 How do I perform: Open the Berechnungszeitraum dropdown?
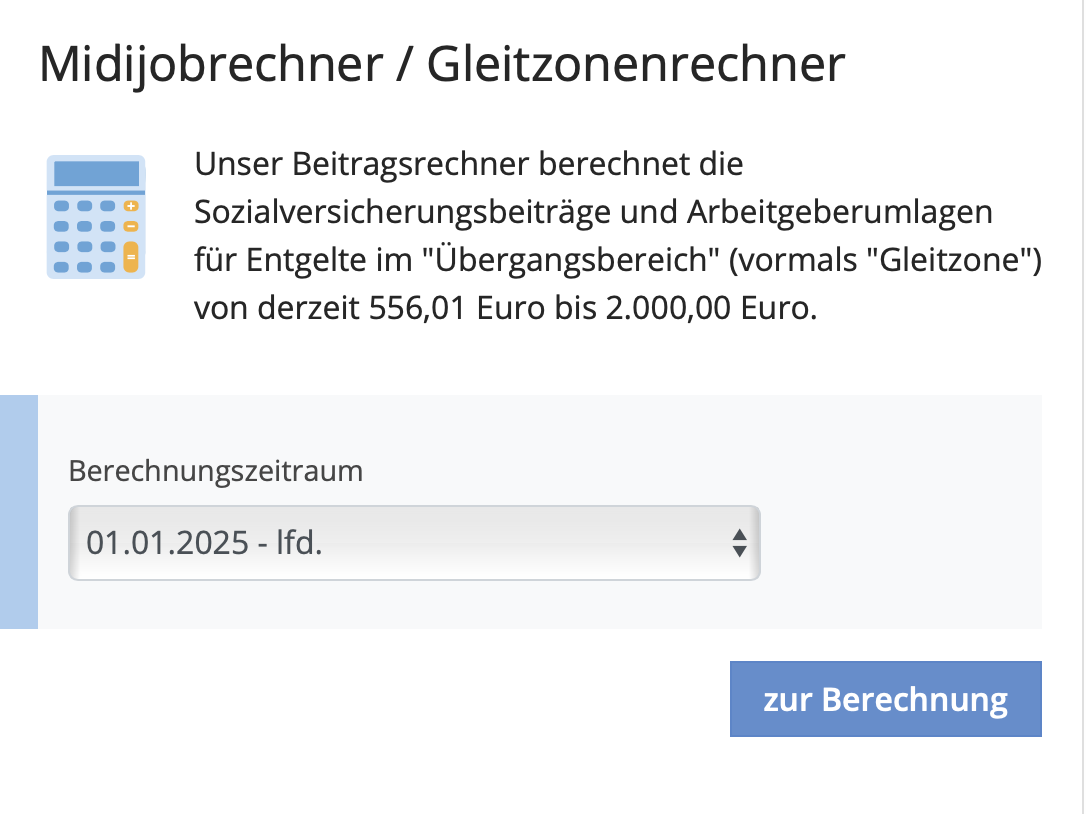(414, 543)
